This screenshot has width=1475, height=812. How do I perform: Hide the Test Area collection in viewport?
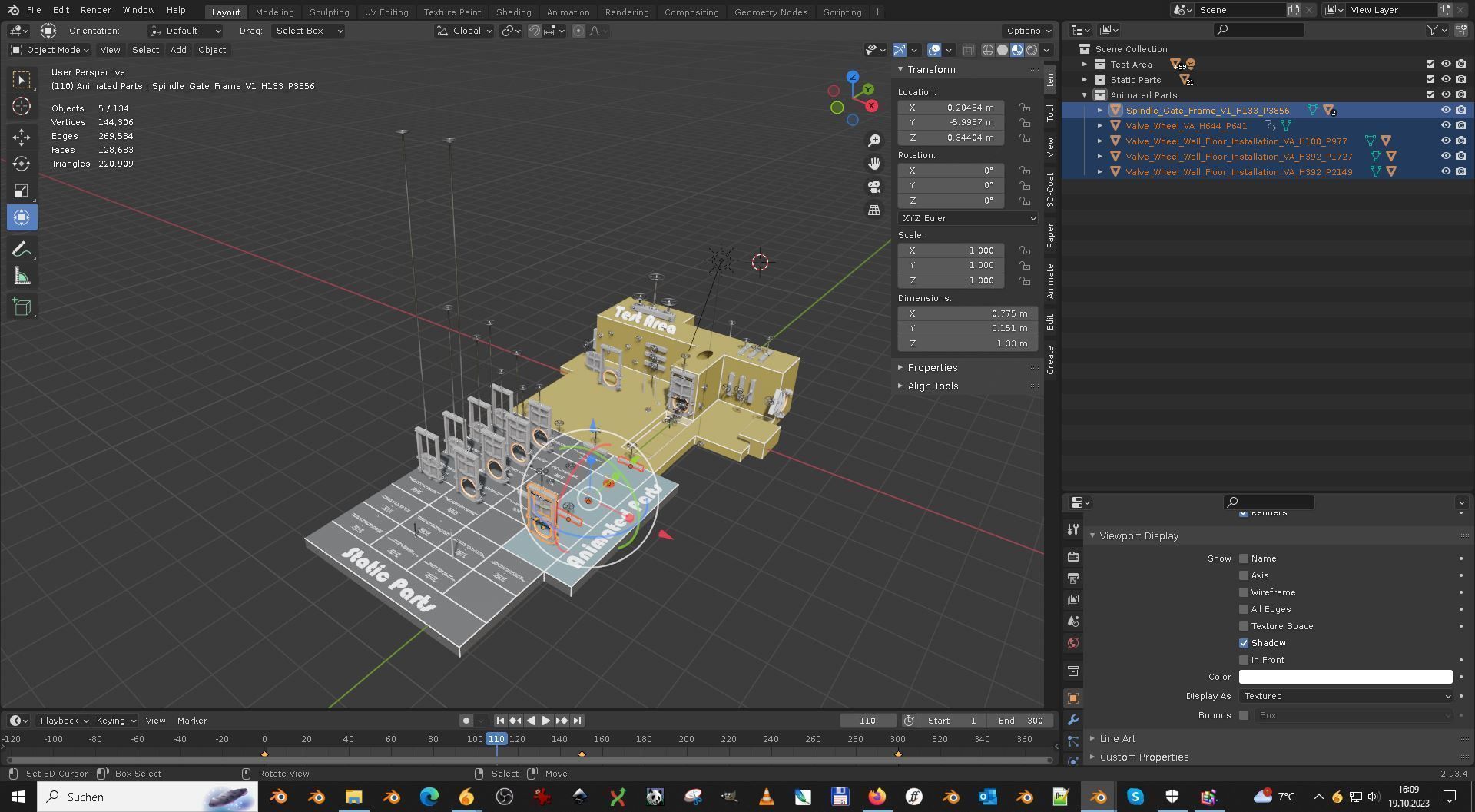tap(1445, 65)
